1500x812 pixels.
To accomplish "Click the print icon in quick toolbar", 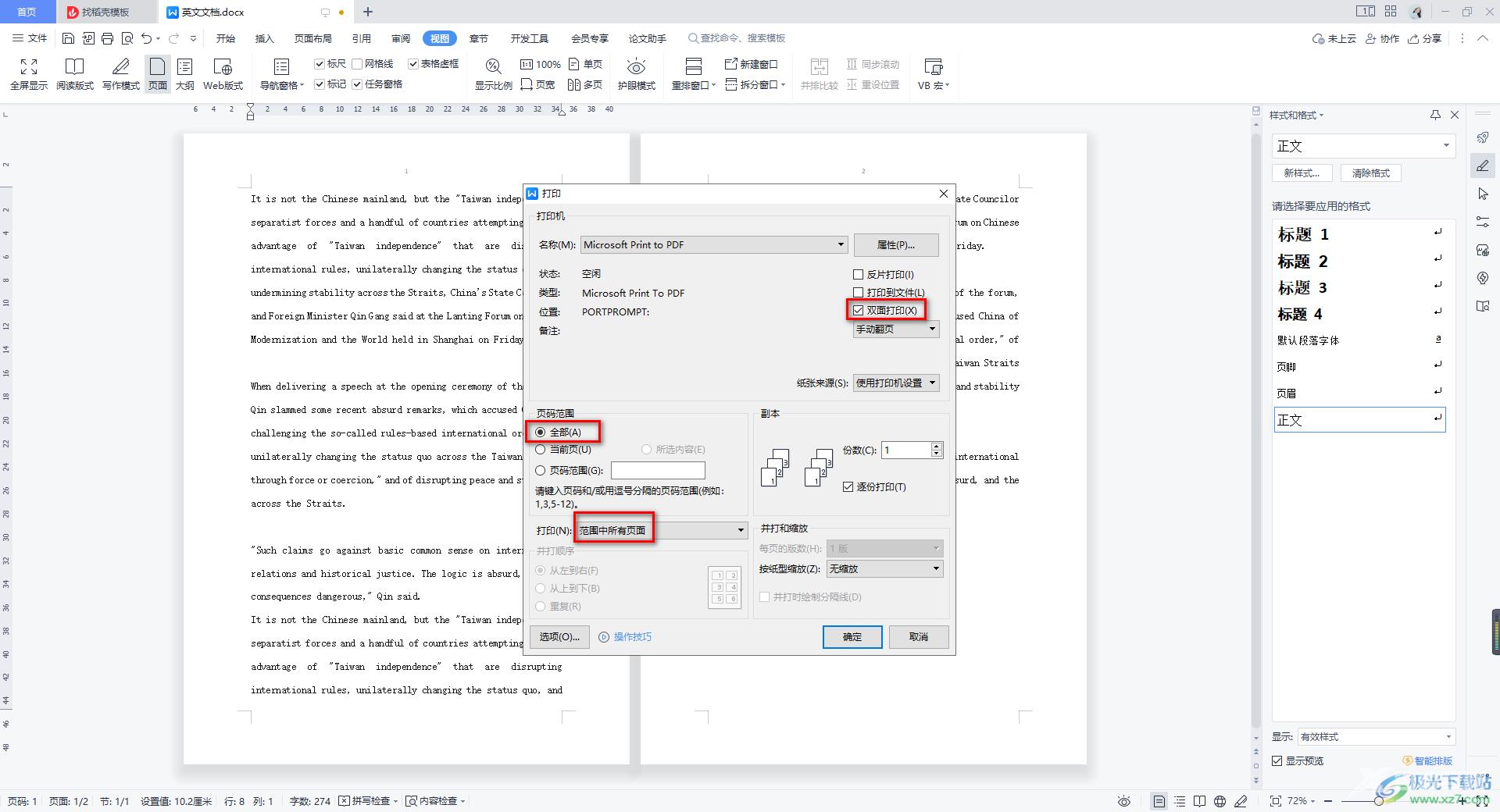I will [x=107, y=37].
